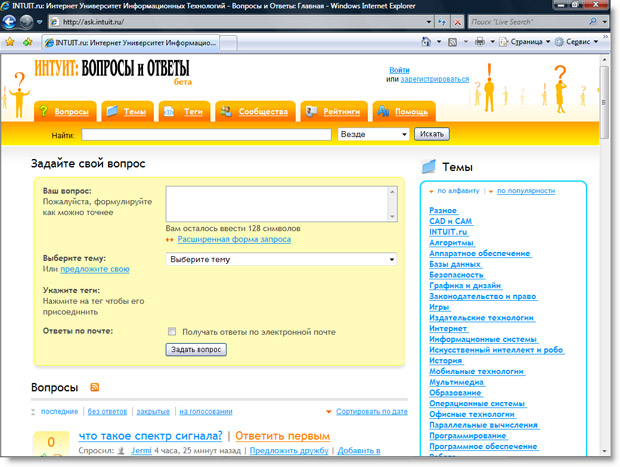Open the Операционные системы topic
This screenshot has width=620, height=467.
tap(477, 403)
